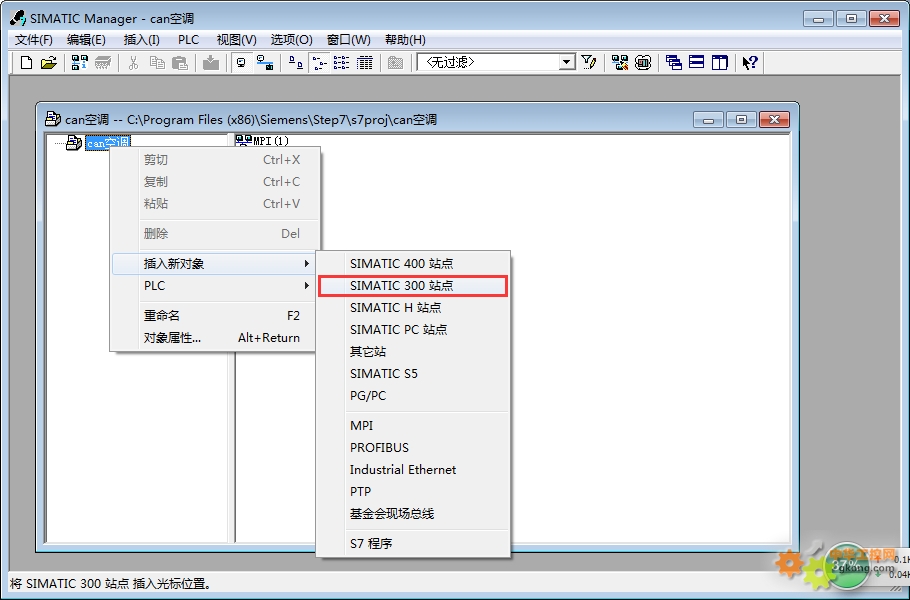The height and width of the screenshot is (600, 910).
Task: Click the greyed 剪切 context entry
Action: pyautogui.click(x=215, y=160)
